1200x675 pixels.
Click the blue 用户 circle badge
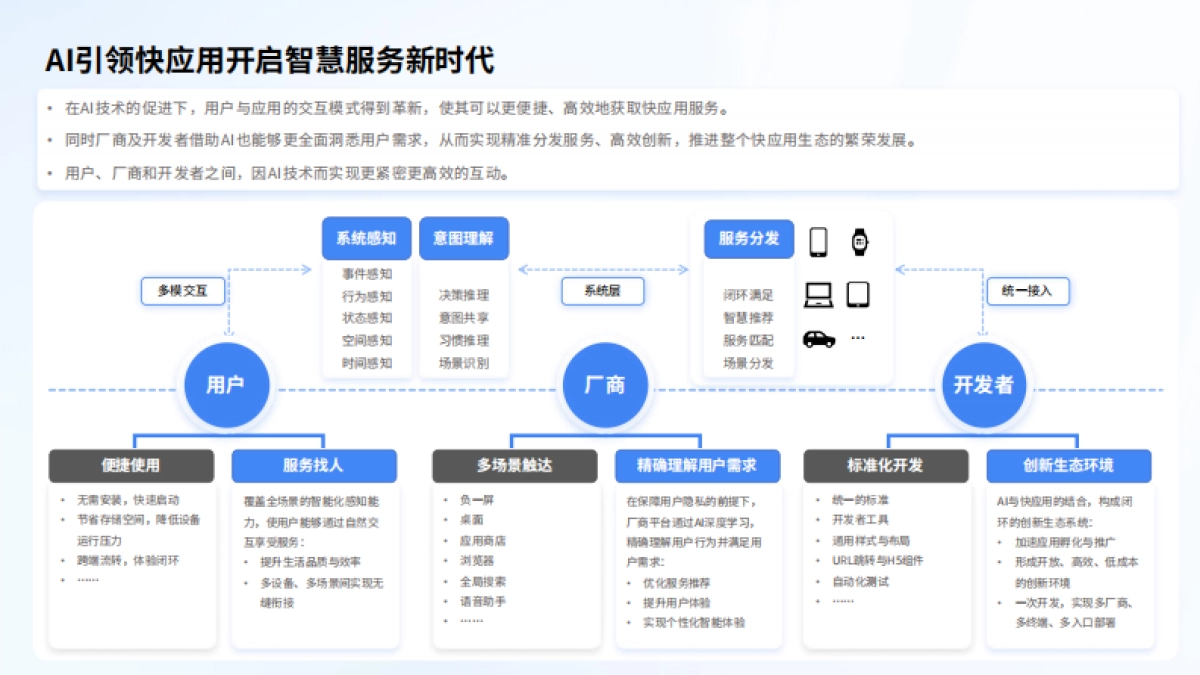click(225, 384)
